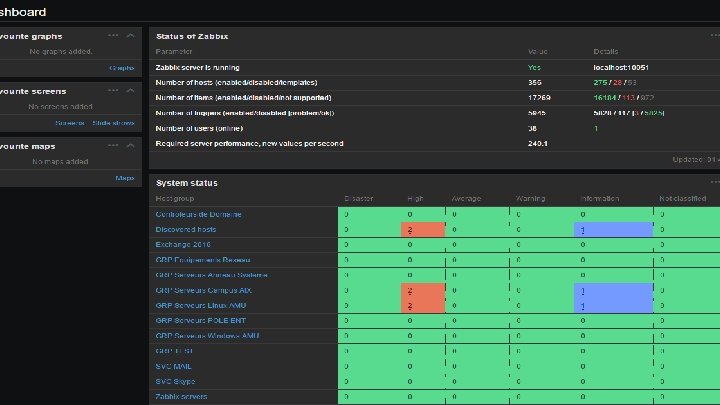
Task: Follow the Slide shows link
Action: coord(113,123)
